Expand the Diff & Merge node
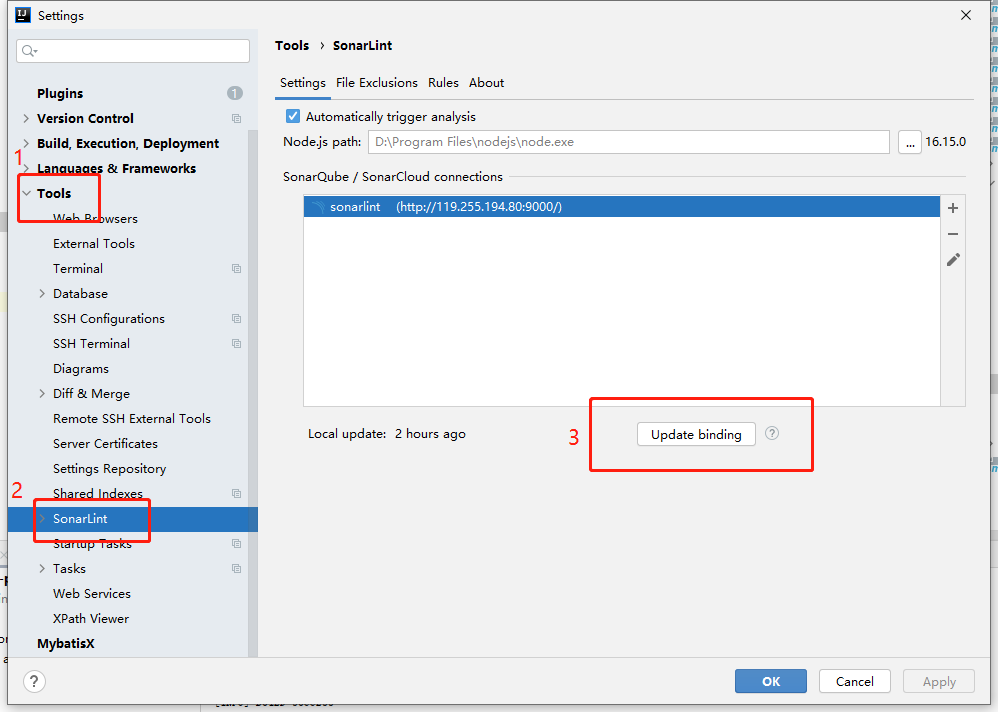998x712 pixels. tap(42, 394)
